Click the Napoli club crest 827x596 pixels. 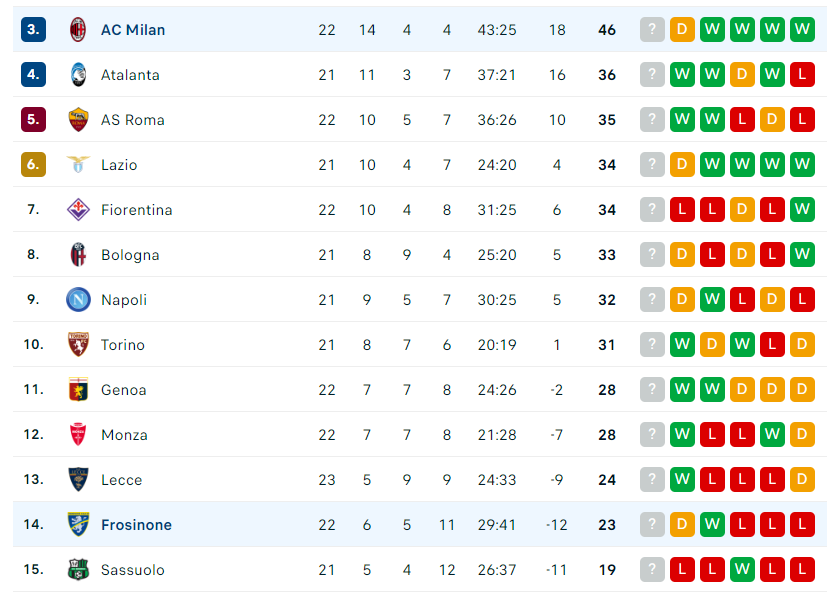coord(78,300)
